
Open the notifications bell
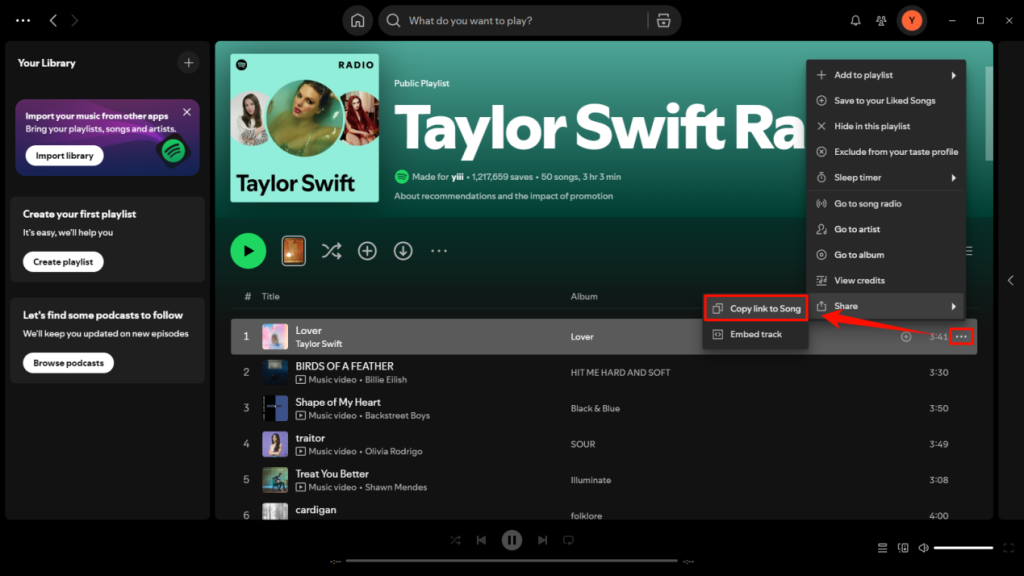pyautogui.click(x=856, y=21)
